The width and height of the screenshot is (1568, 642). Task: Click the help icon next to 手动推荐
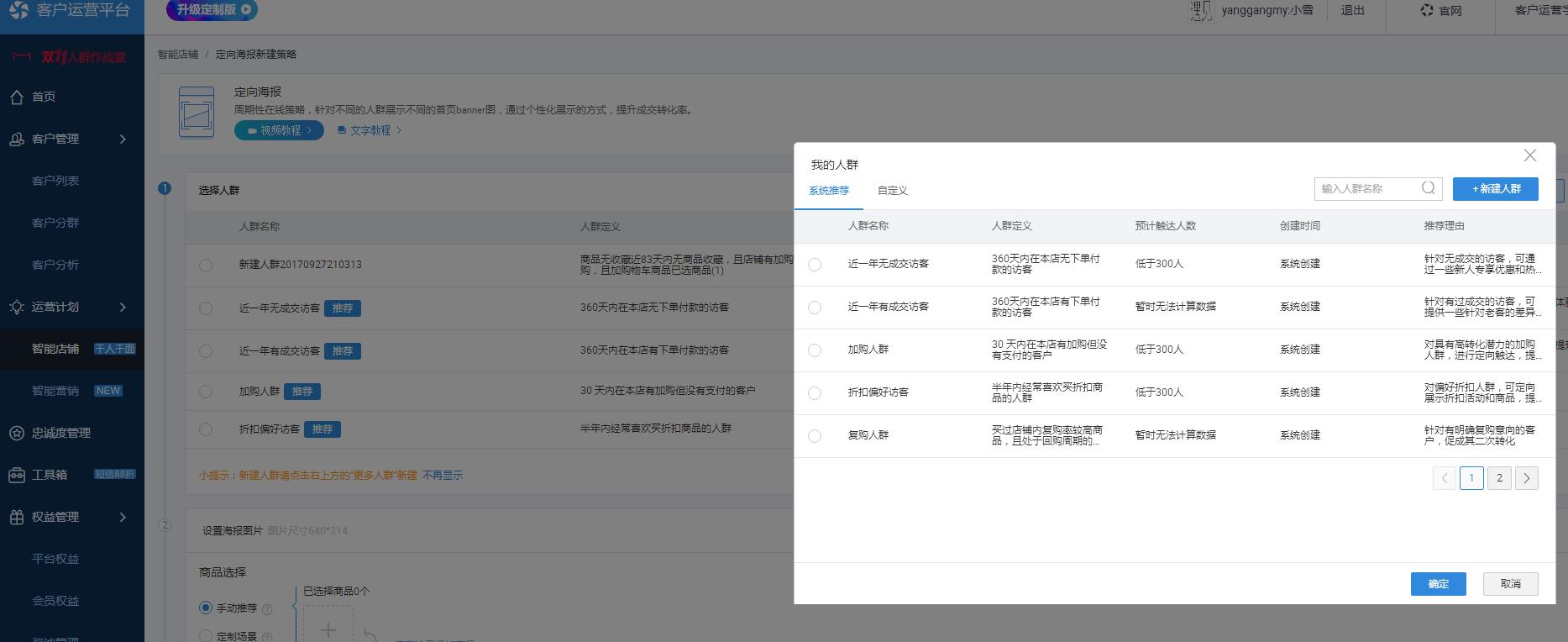[267, 608]
